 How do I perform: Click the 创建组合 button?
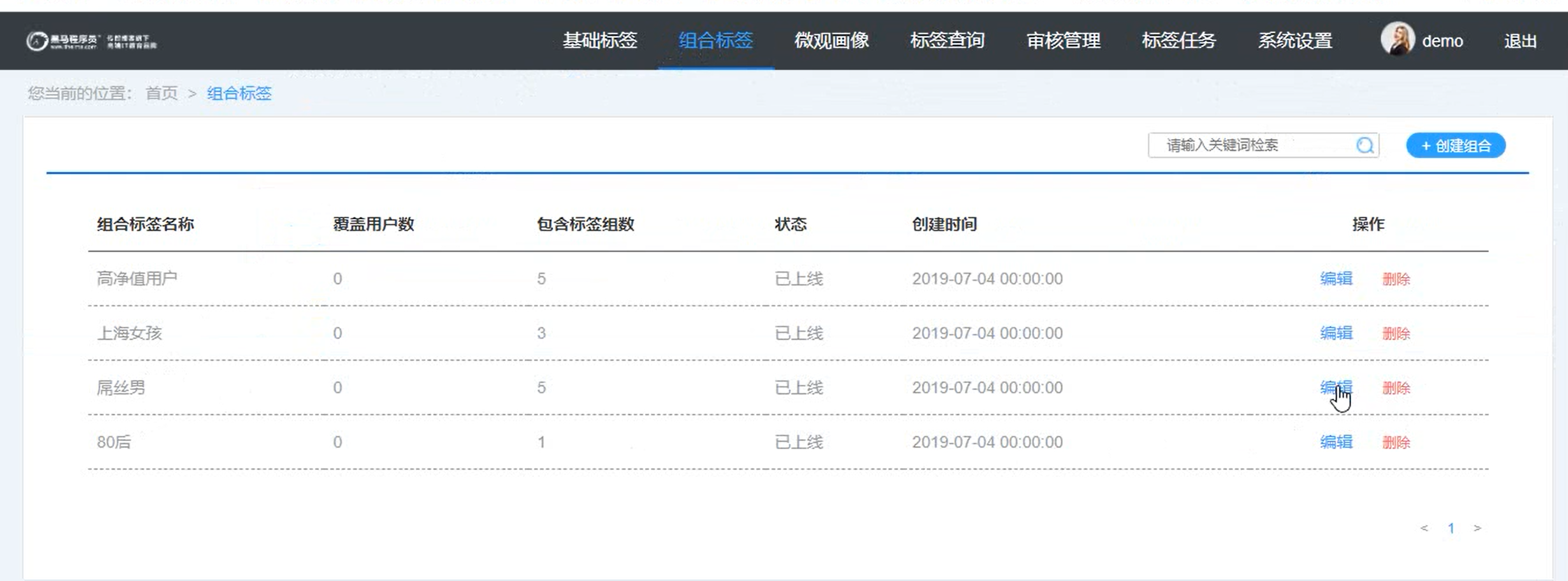tap(1455, 146)
